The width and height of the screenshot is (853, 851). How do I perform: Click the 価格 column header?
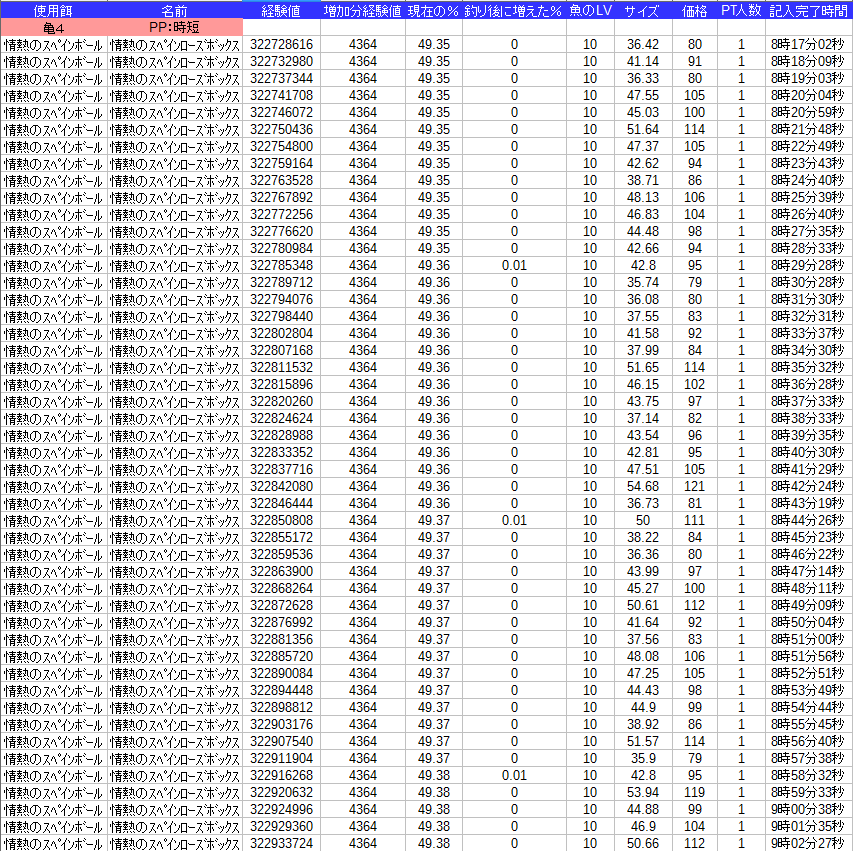tap(694, 10)
